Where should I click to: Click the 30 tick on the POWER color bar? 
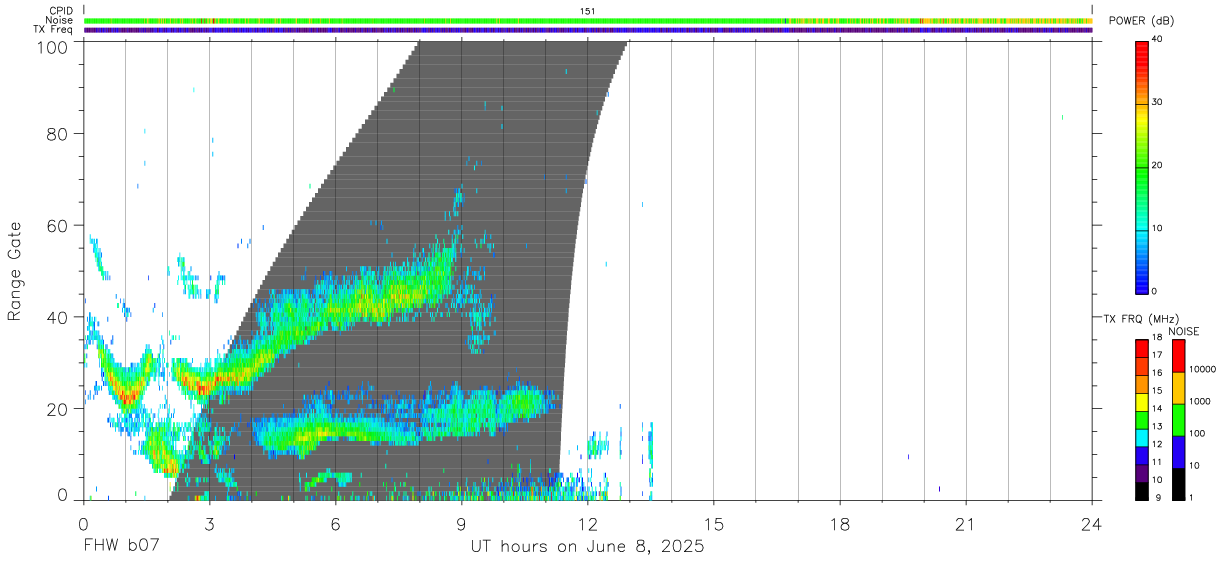click(1158, 103)
